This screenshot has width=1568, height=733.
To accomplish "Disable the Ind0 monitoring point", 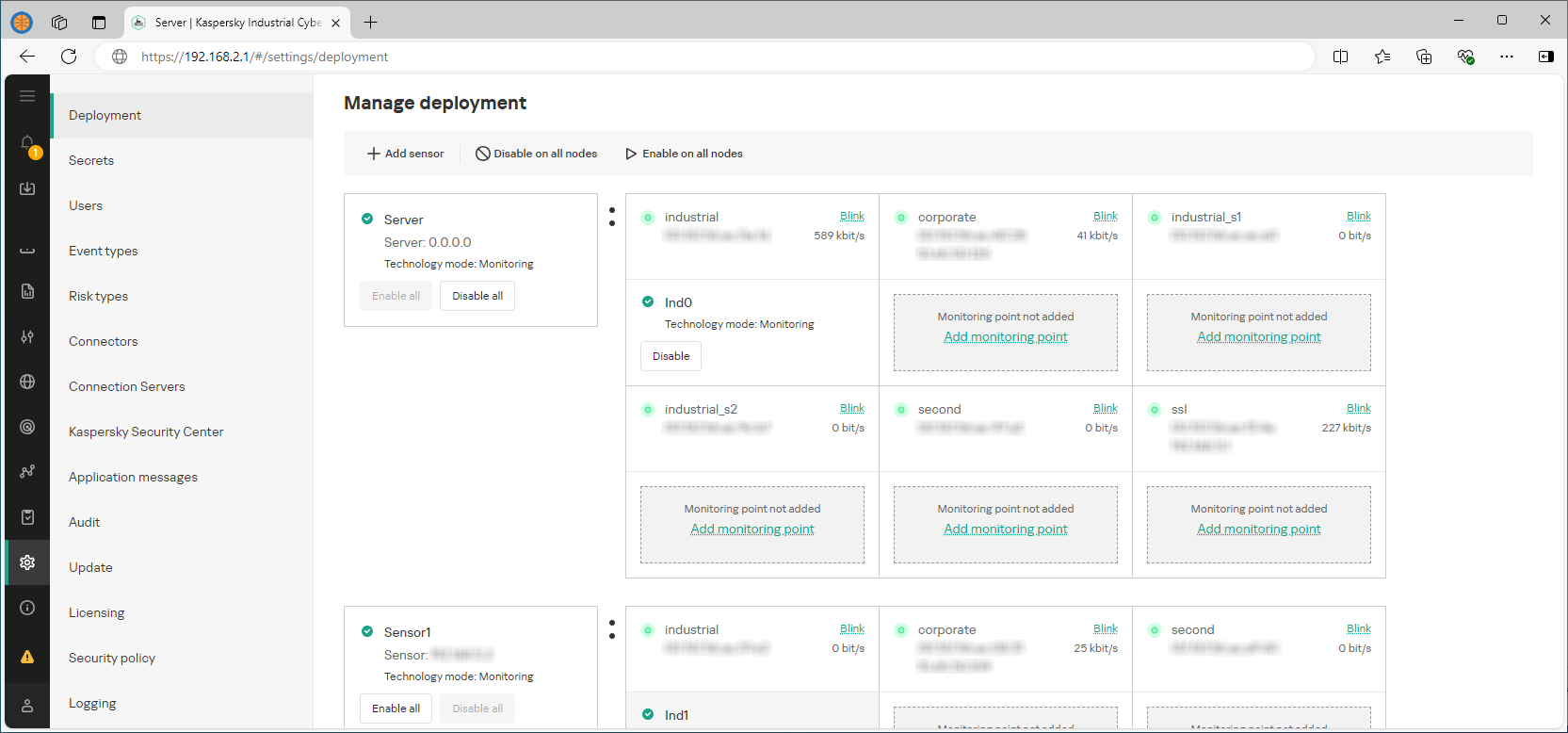I will click(x=671, y=356).
